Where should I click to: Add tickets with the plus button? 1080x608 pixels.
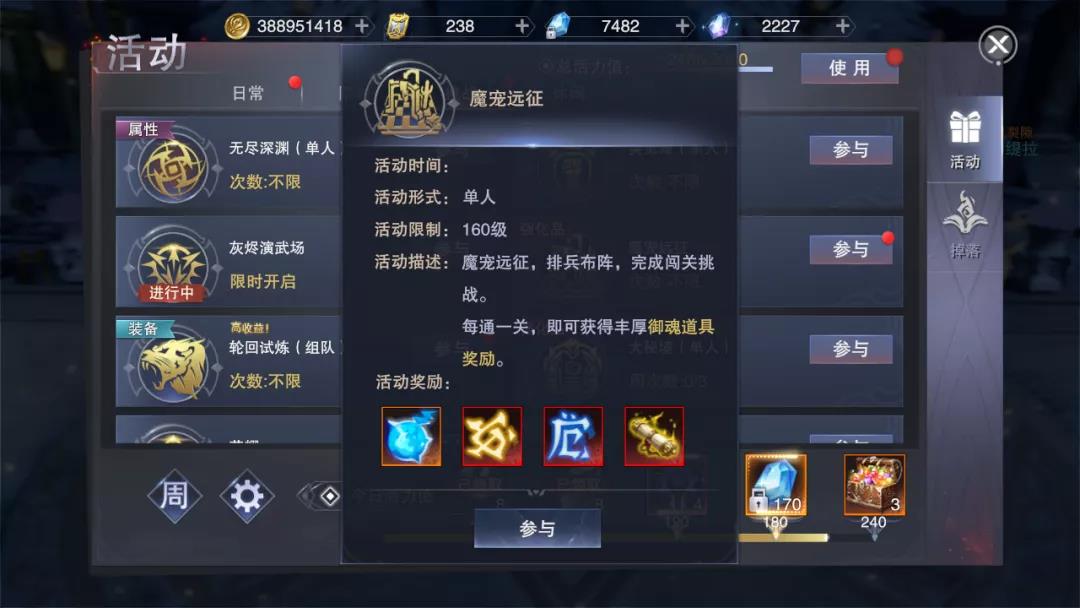tap(522, 26)
